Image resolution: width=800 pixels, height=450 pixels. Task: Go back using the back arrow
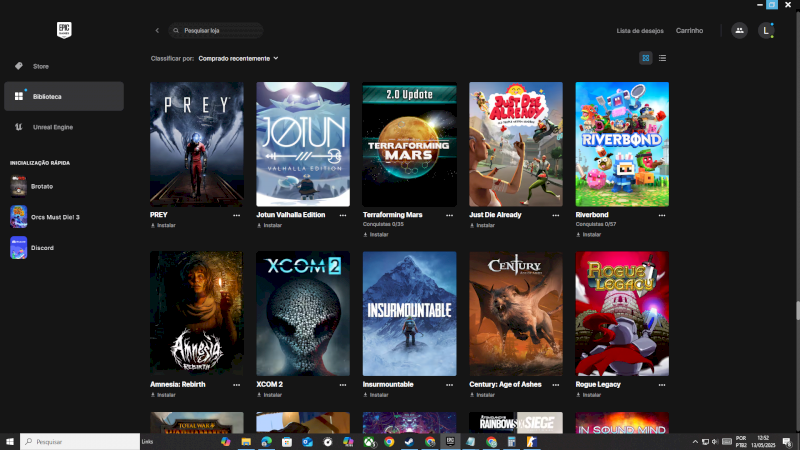(x=157, y=31)
